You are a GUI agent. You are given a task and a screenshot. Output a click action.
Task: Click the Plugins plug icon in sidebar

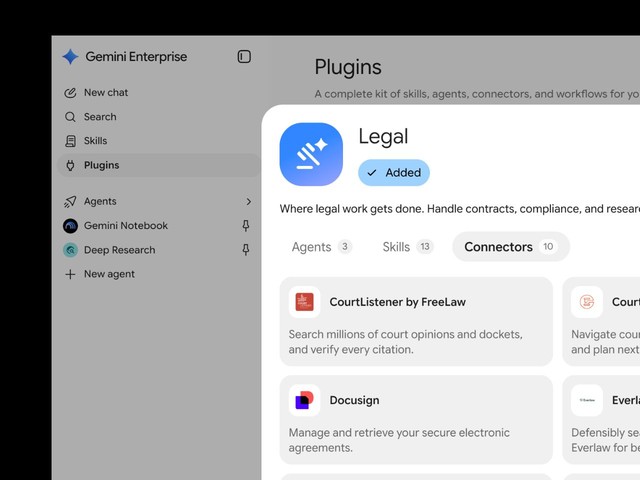[70, 165]
